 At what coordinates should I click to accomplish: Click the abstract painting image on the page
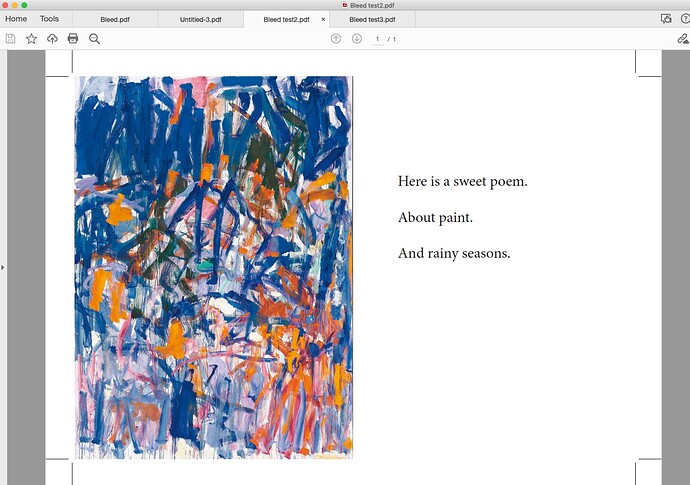click(x=214, y=268)
